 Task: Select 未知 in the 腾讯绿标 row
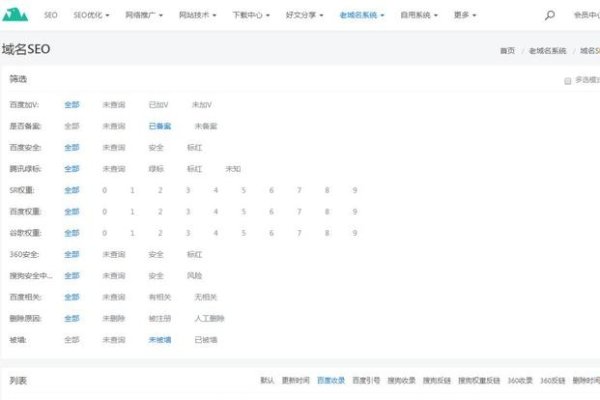coord(233,169)
